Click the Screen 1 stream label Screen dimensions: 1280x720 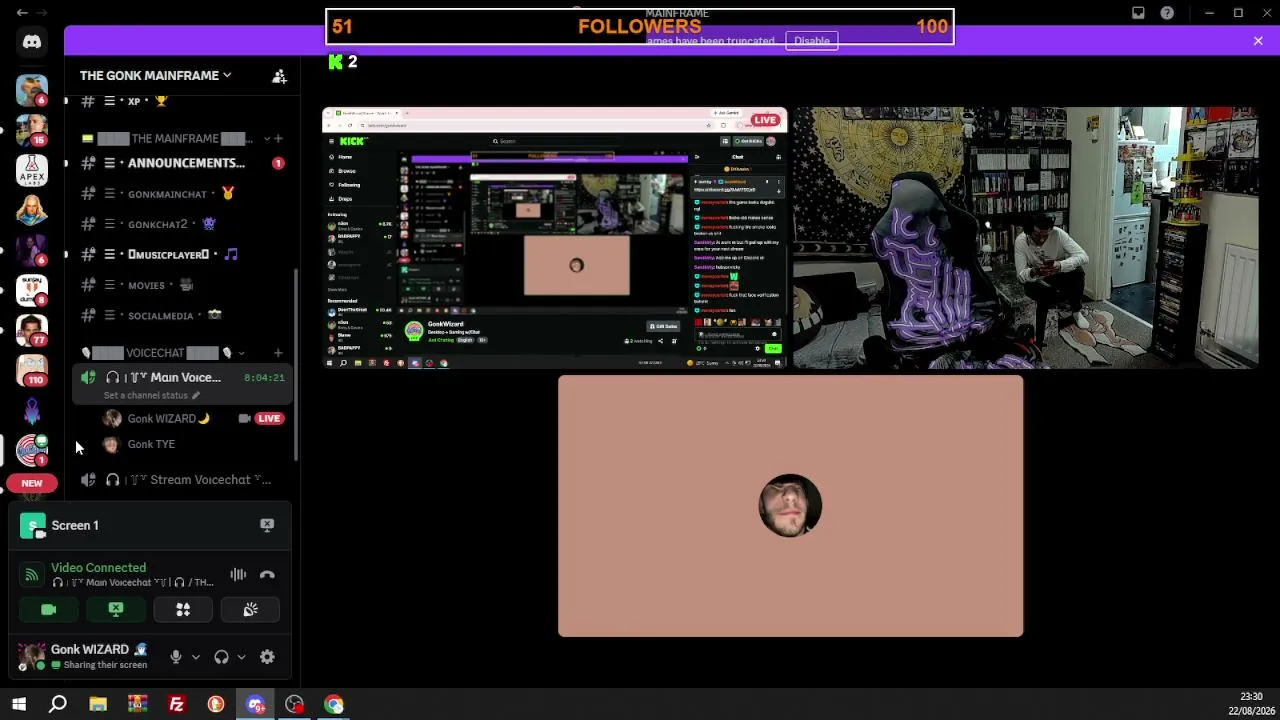click(75, 525)
